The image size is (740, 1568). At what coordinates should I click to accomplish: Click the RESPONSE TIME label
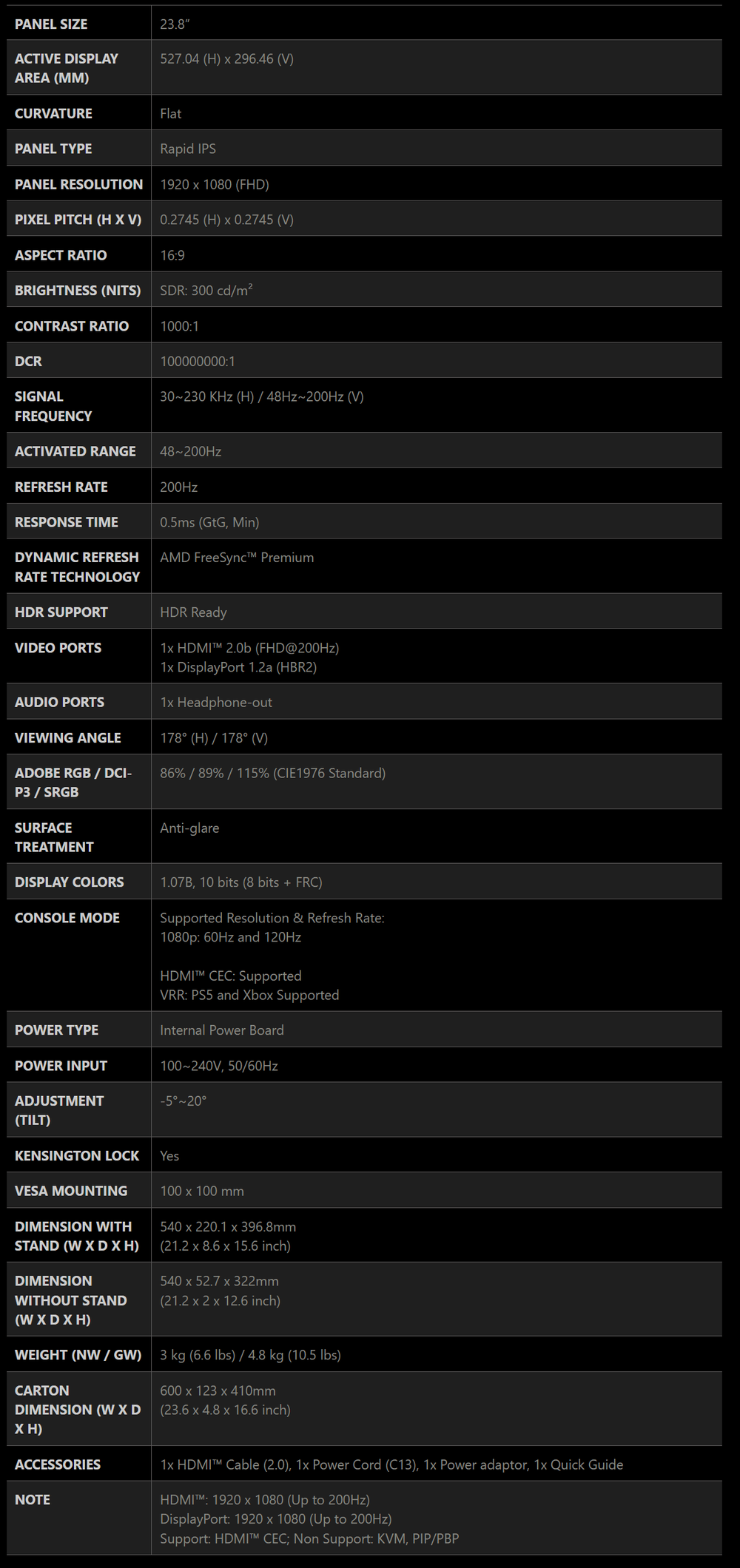66,522
